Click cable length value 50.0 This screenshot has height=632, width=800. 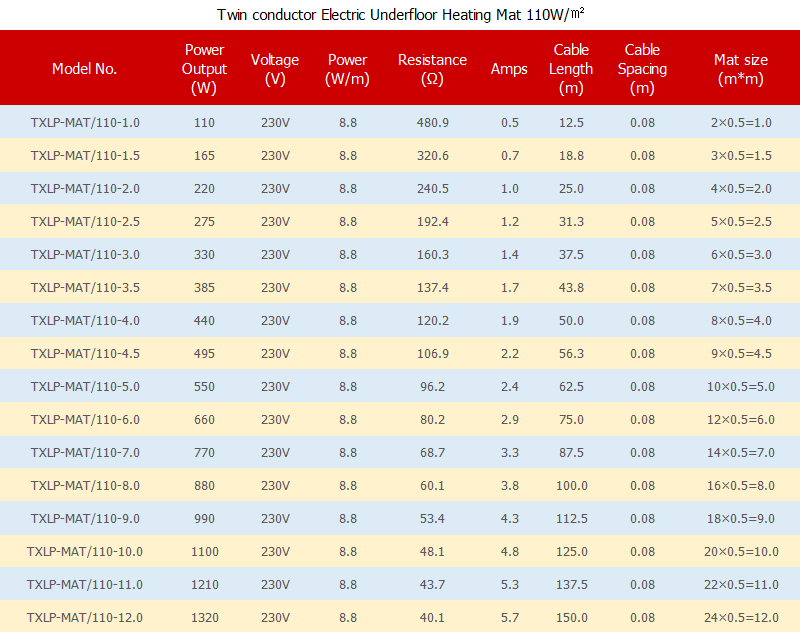click(x=571, y=320)
